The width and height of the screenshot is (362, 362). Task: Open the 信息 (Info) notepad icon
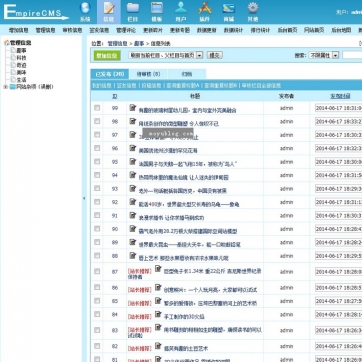pos(109,12)
